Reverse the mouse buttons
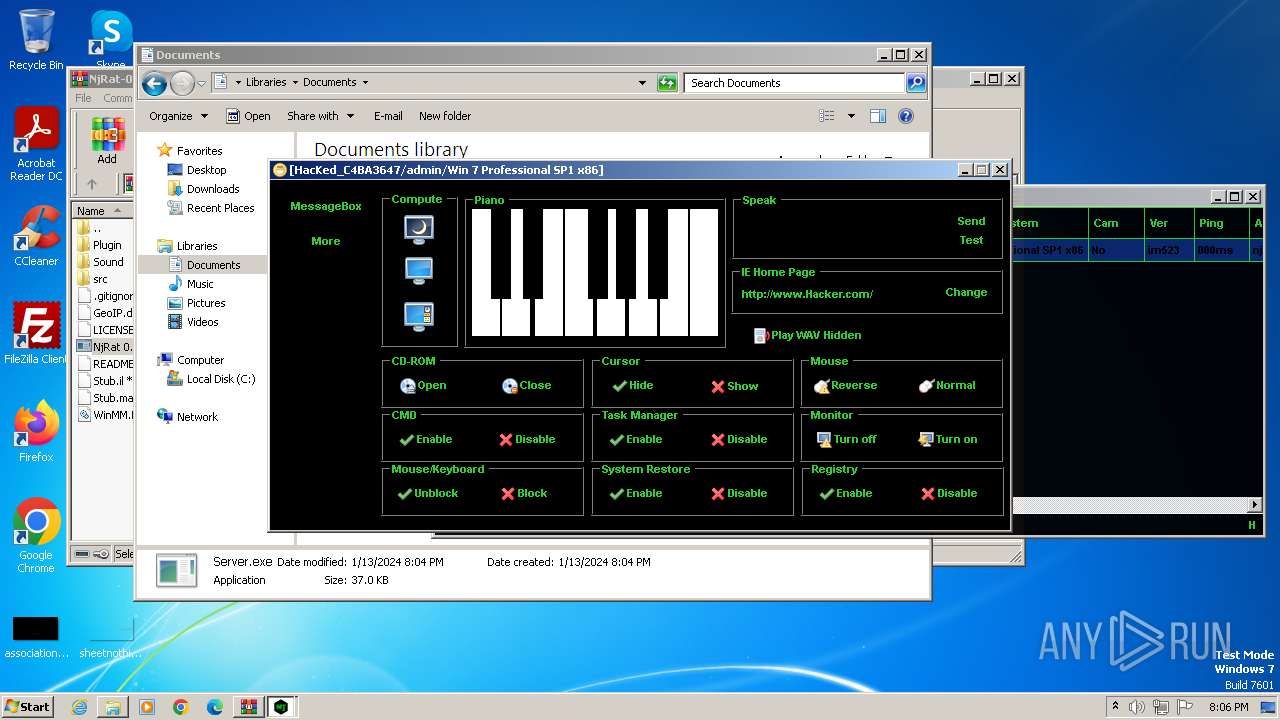The height and width of the screenshot is (720, 1280). pos(845,385)
